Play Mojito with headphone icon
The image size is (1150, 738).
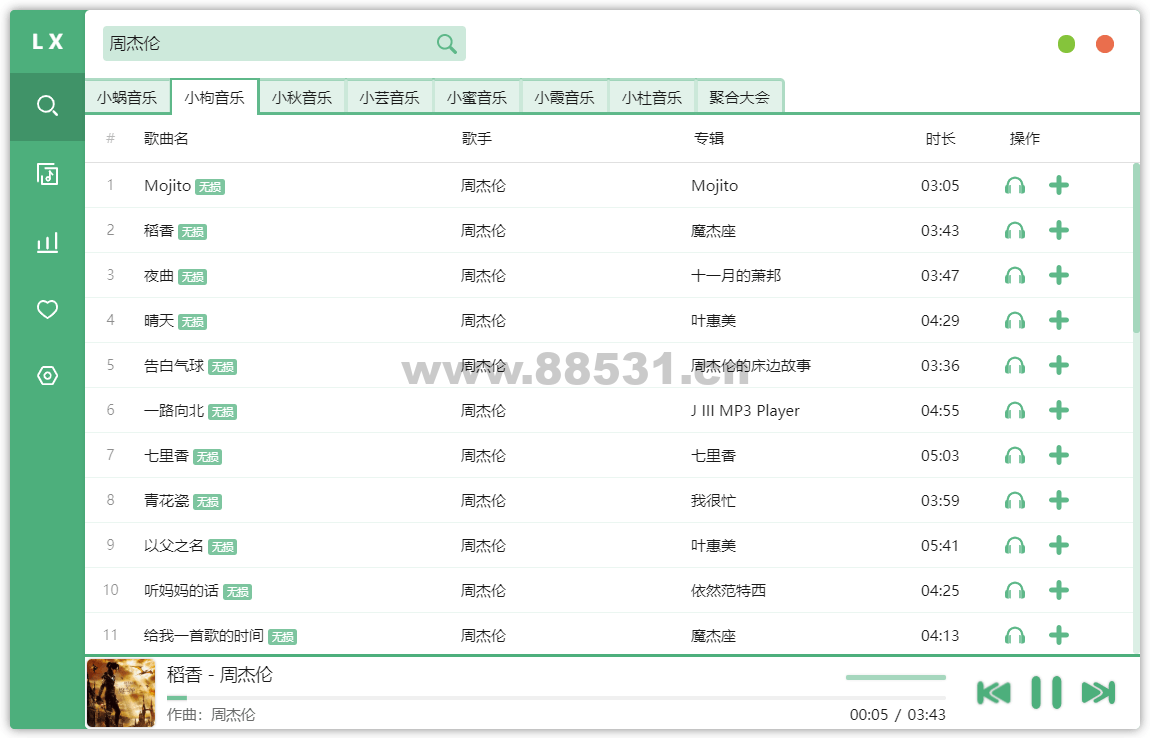click(x=1015, y=186)
